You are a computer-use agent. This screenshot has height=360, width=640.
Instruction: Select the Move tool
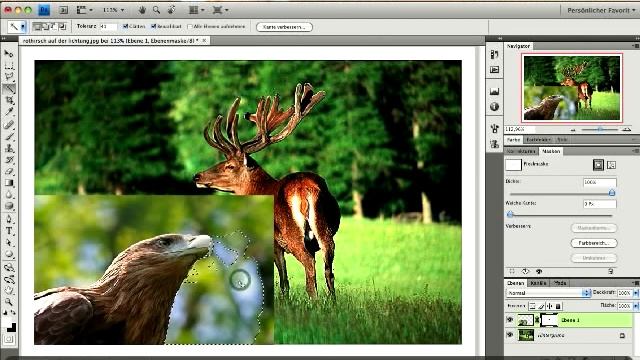click(9, 53)
